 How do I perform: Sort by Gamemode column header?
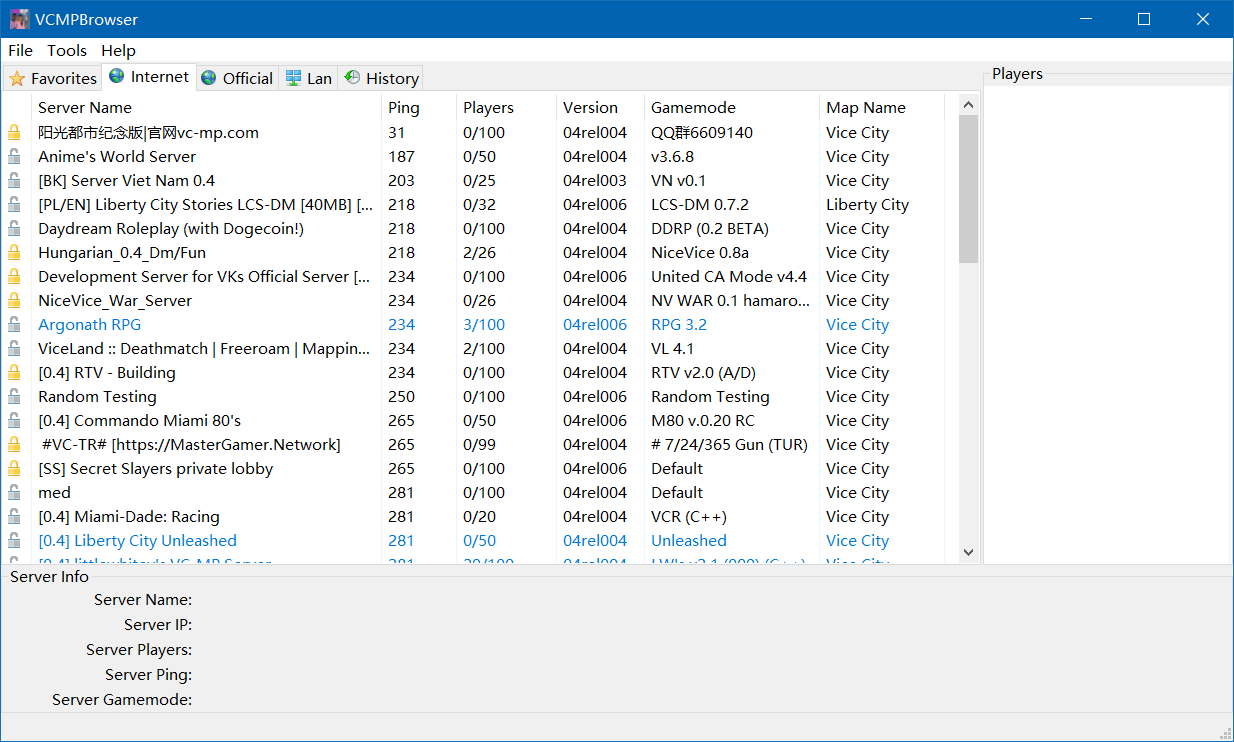tap(731, 107)
